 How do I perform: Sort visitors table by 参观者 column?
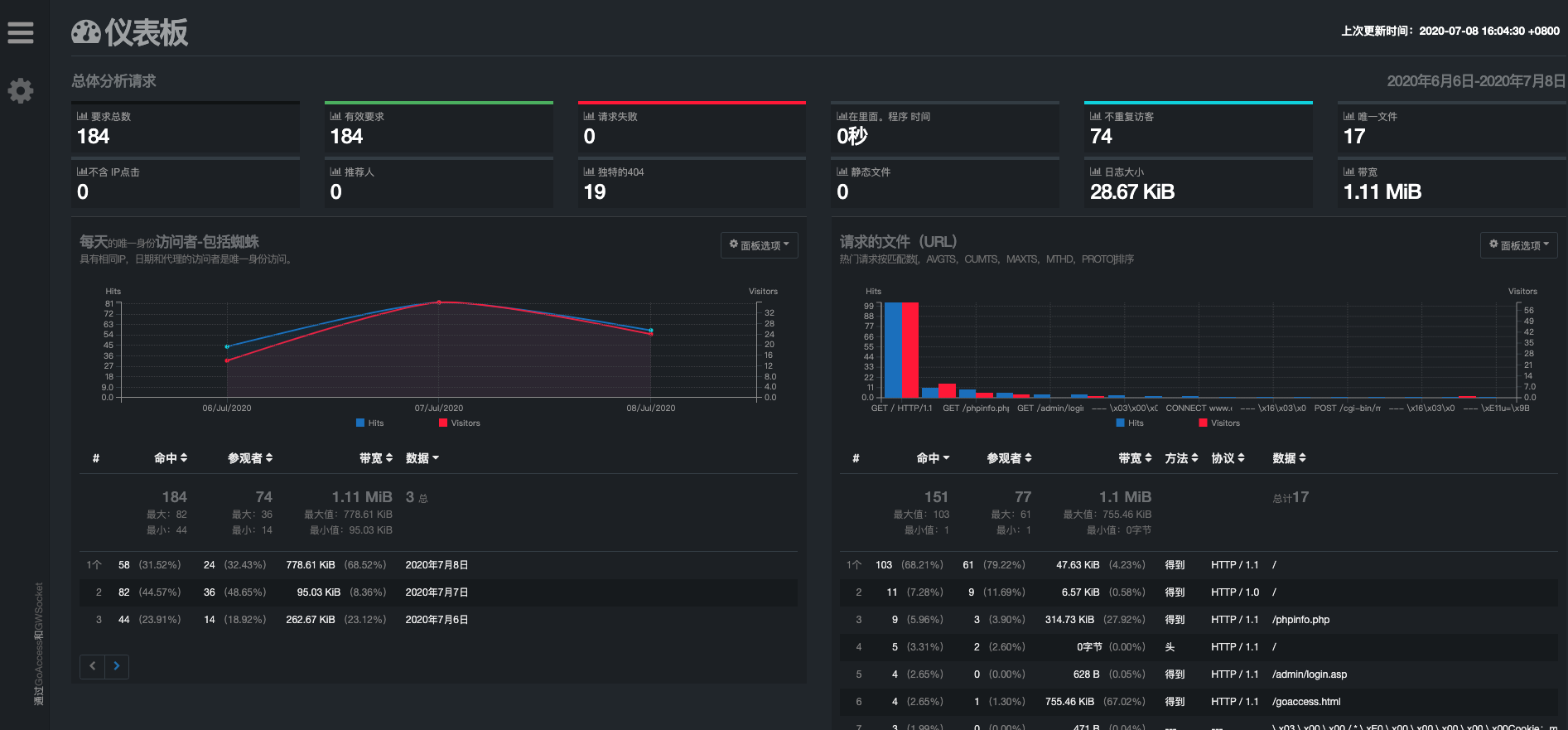(250, 458)
